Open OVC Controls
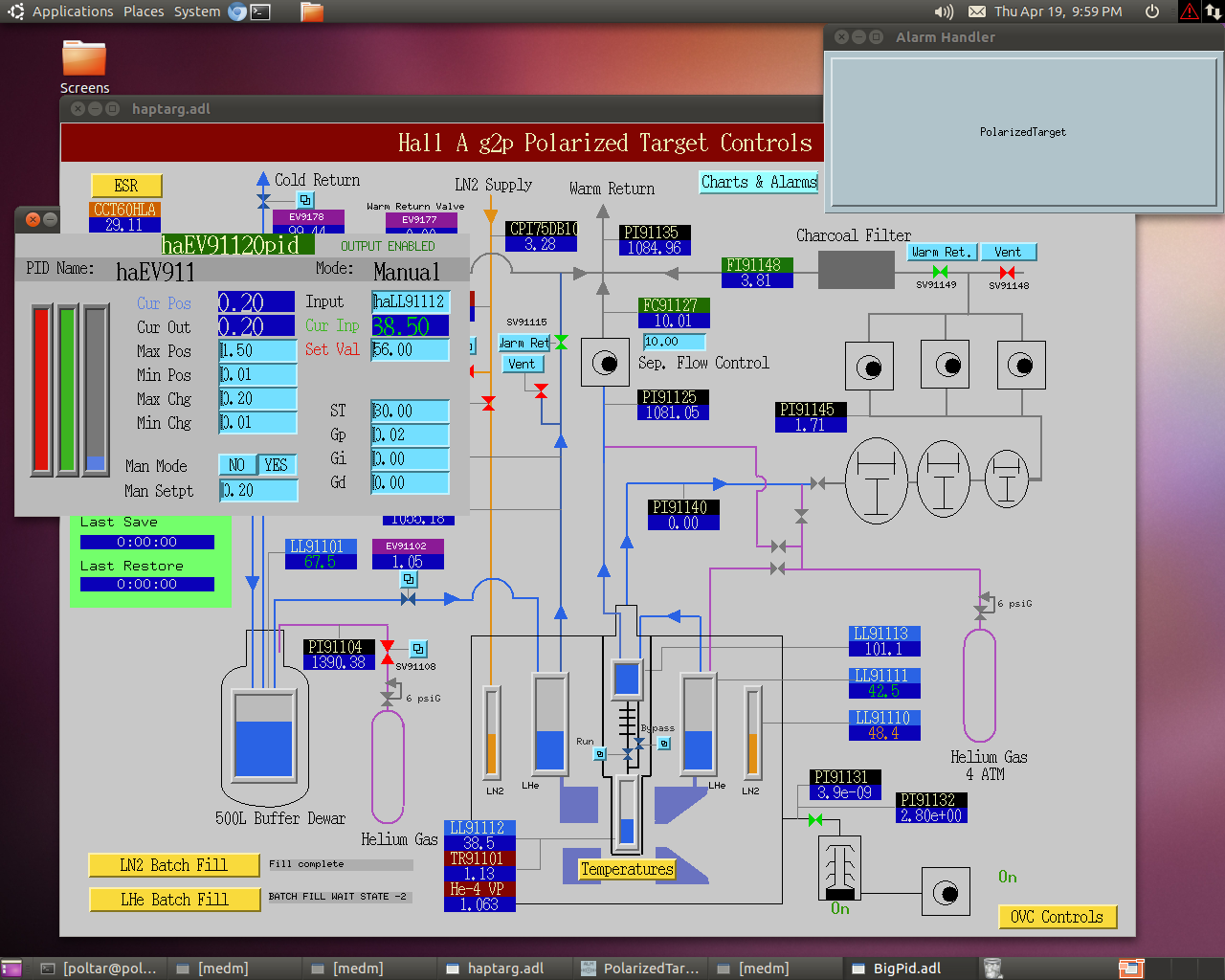1225x980 pixels. pos(1057,917)
